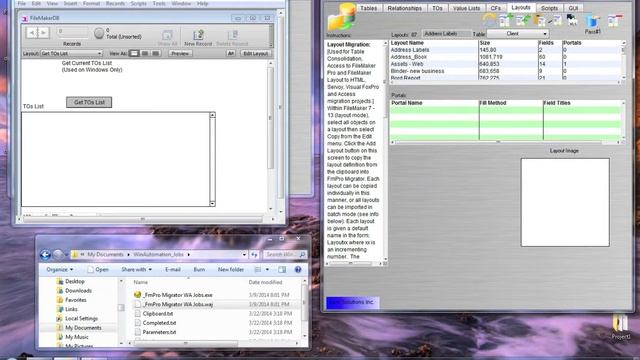Screen dimensions: 640x360
Task: Open the Table dropdown set to Client
Action: point(518,33)
